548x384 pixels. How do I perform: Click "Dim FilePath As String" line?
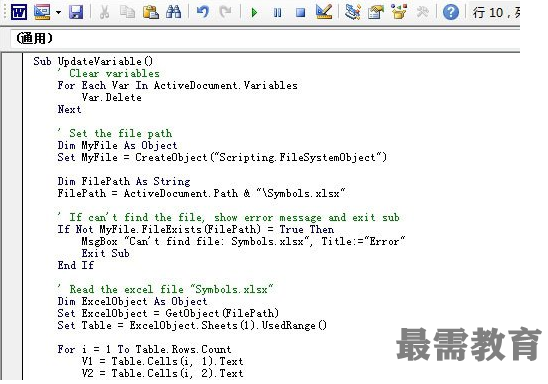(x=124, y=181)
